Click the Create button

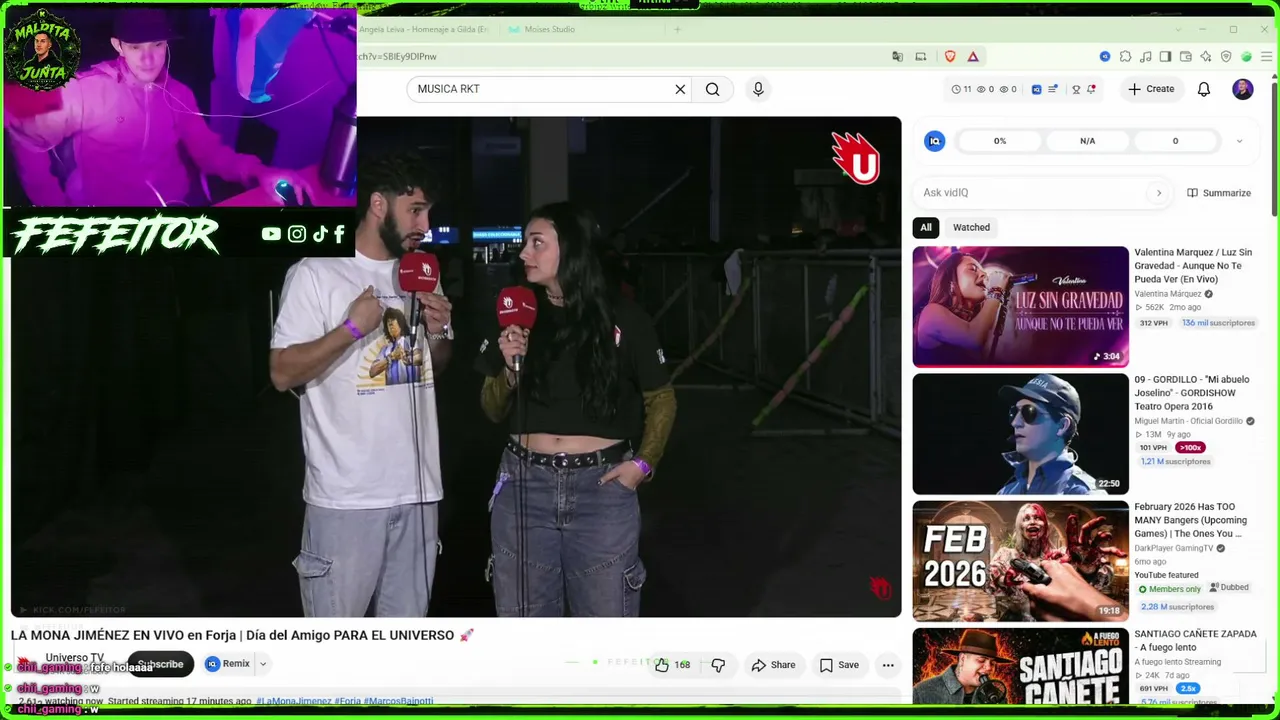point(1151,89)
